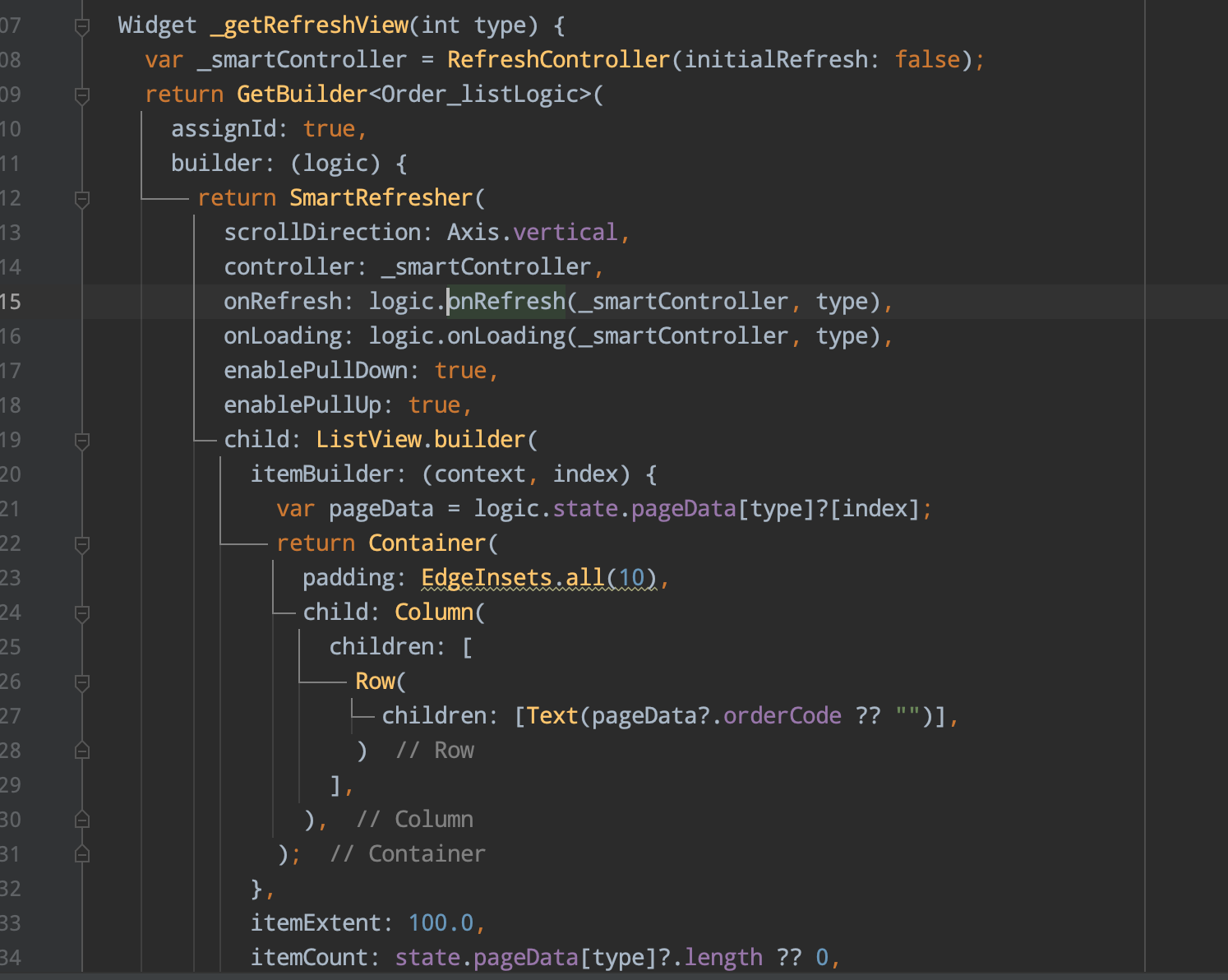
Task: Collapse the Container fold on line 22
Action: point(81,543)
